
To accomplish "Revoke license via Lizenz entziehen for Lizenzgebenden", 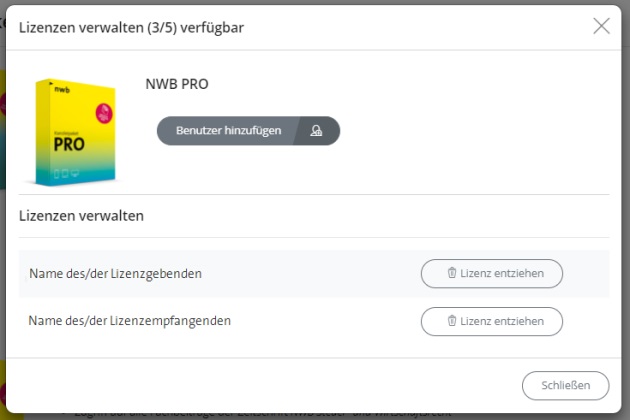I will tap(492, 273).
